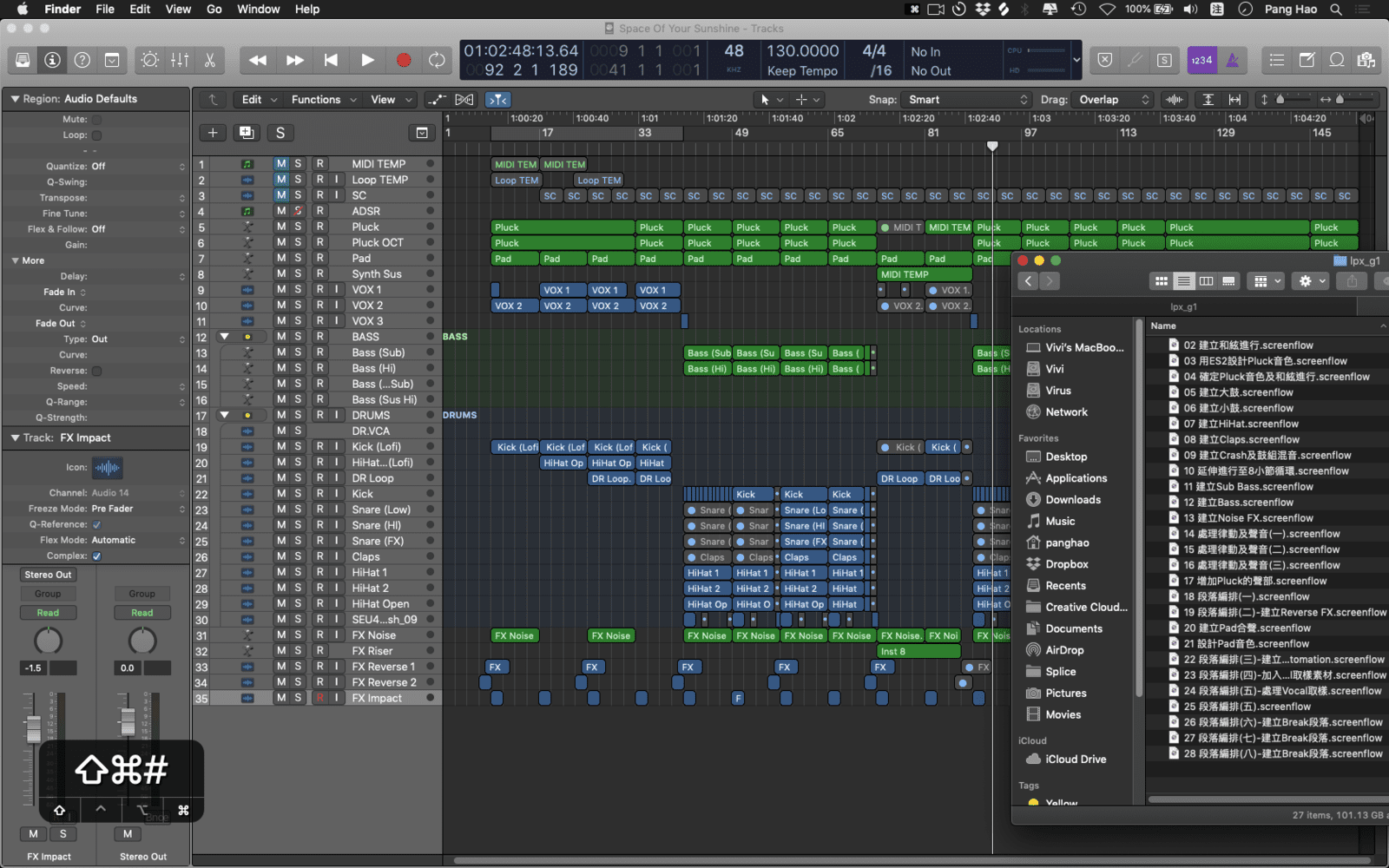This screenshot has width=1389, height=868.
Task: Toggle Complex checkbox in Track inspector
Action: [x=96, y=556]
